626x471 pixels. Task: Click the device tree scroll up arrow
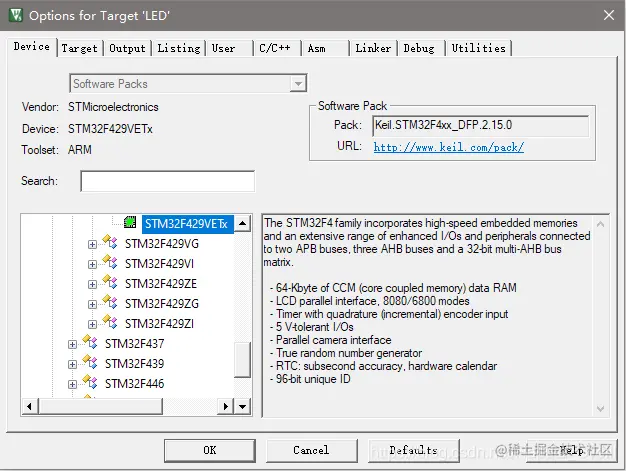(x=242, y=223)
